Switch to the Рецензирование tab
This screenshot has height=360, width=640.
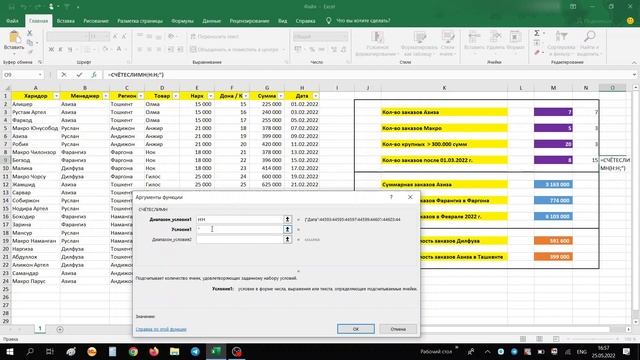pyautogui.click(x=249, y=21)
